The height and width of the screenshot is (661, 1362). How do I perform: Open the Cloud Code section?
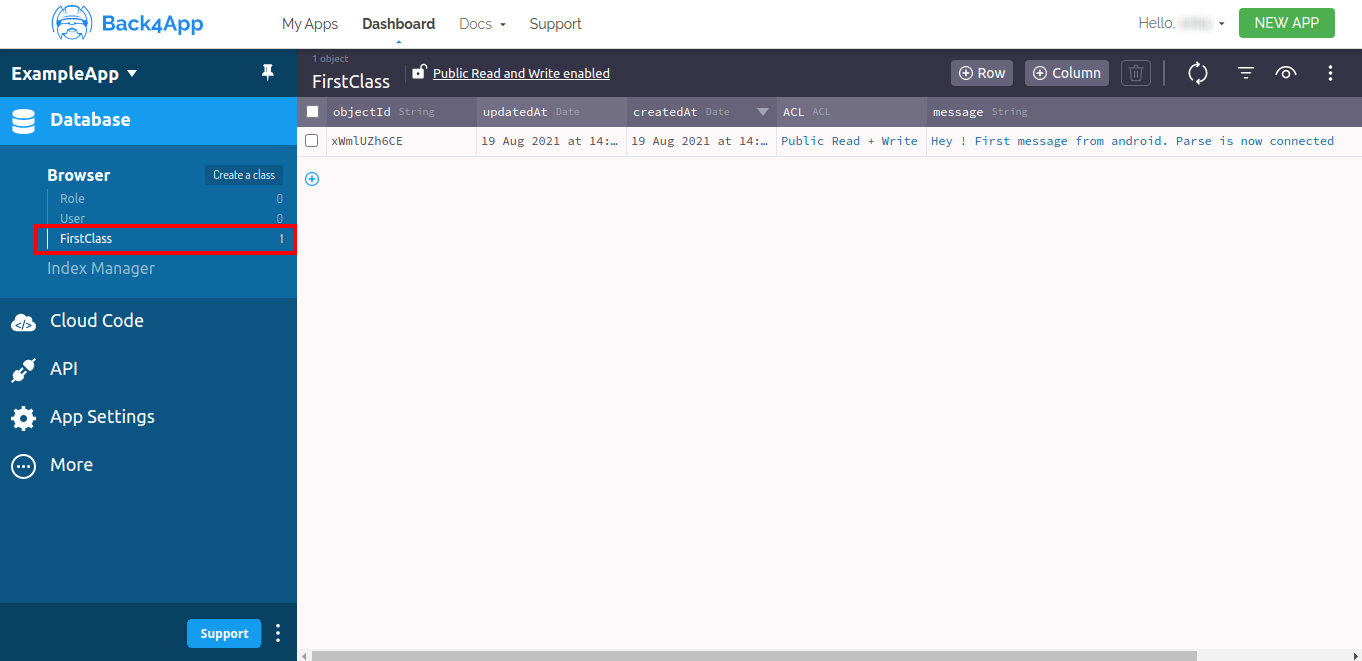97,321
